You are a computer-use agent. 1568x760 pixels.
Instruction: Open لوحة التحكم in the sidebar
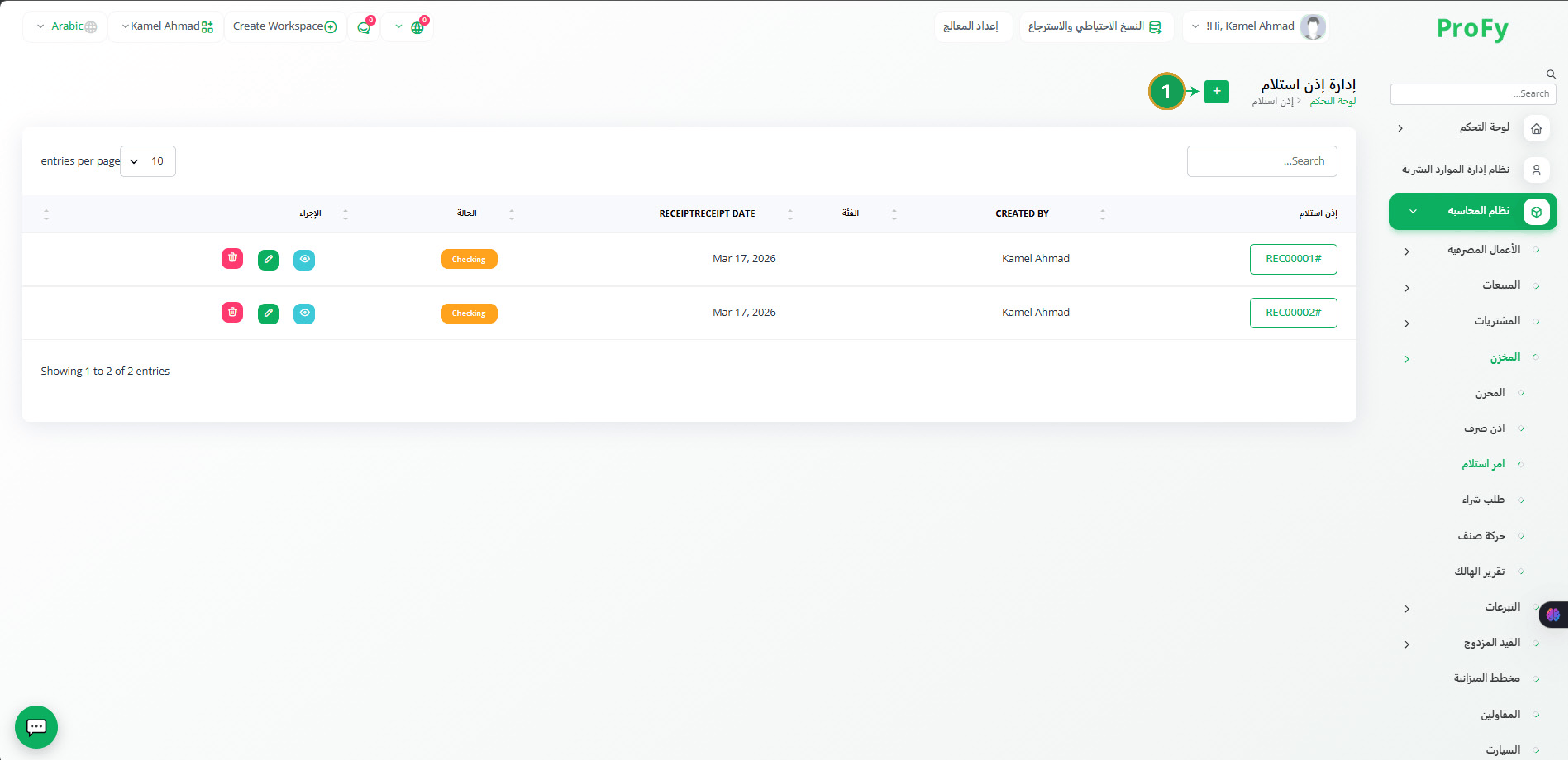[x=1484, y=127]
